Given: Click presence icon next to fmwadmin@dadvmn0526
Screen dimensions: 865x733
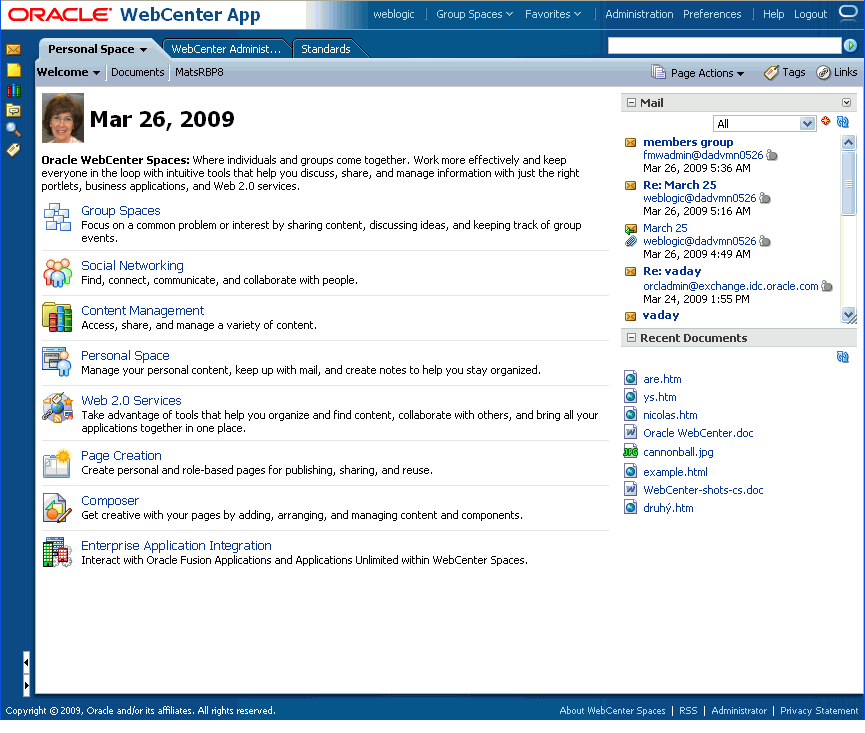Looking at the screenshot, I should 772,156.
